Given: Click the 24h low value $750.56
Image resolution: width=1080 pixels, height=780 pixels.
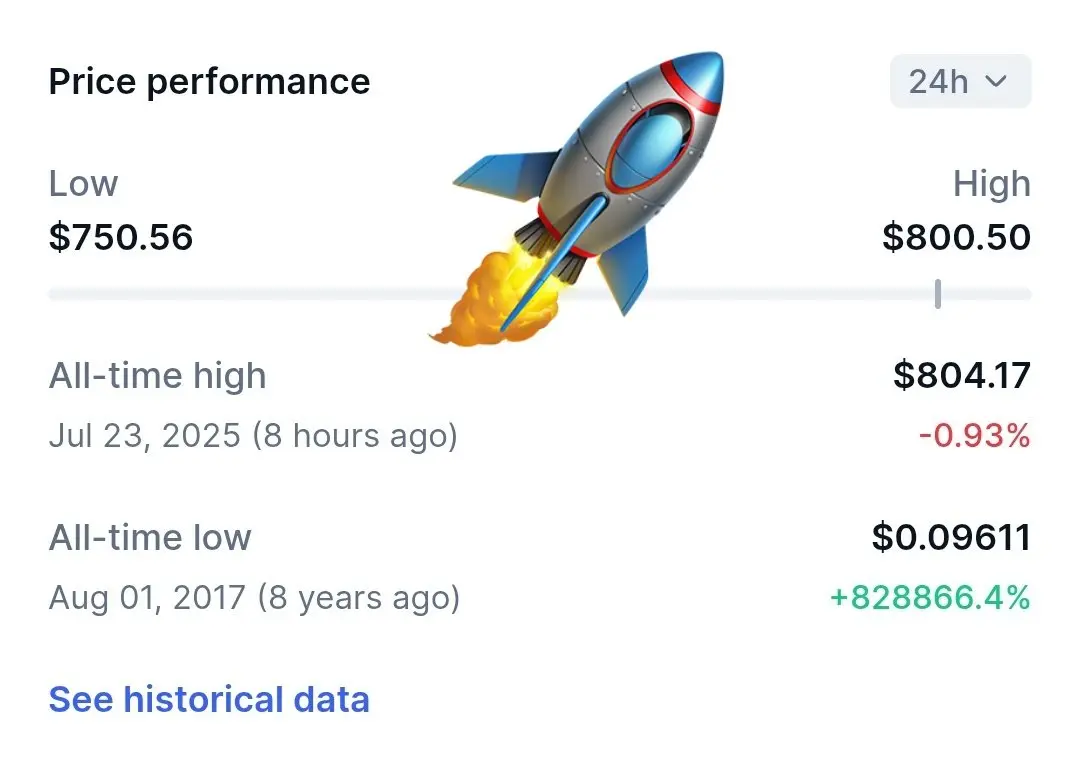Looking at the screenshot, I should coord(121,237).
